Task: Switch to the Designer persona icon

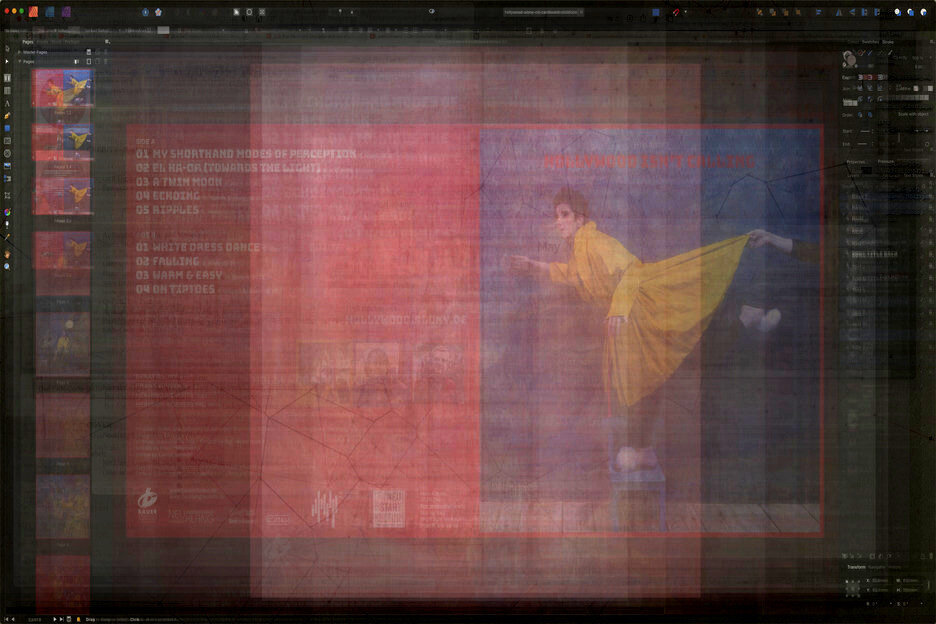Action: pyautogui.click(x=50, y=11)
